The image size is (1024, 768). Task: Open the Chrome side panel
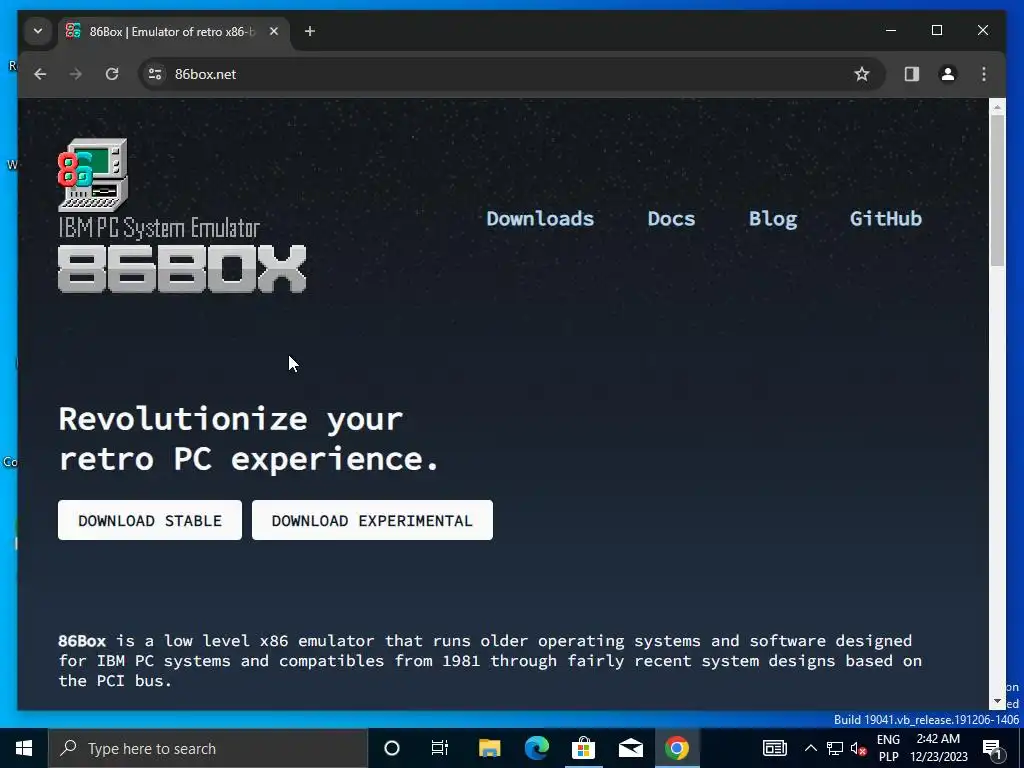[912, 74]
